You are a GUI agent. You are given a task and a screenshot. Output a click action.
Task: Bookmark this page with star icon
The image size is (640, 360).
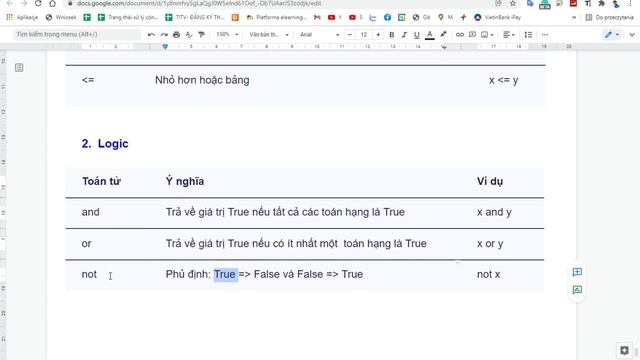pos(513,3)
